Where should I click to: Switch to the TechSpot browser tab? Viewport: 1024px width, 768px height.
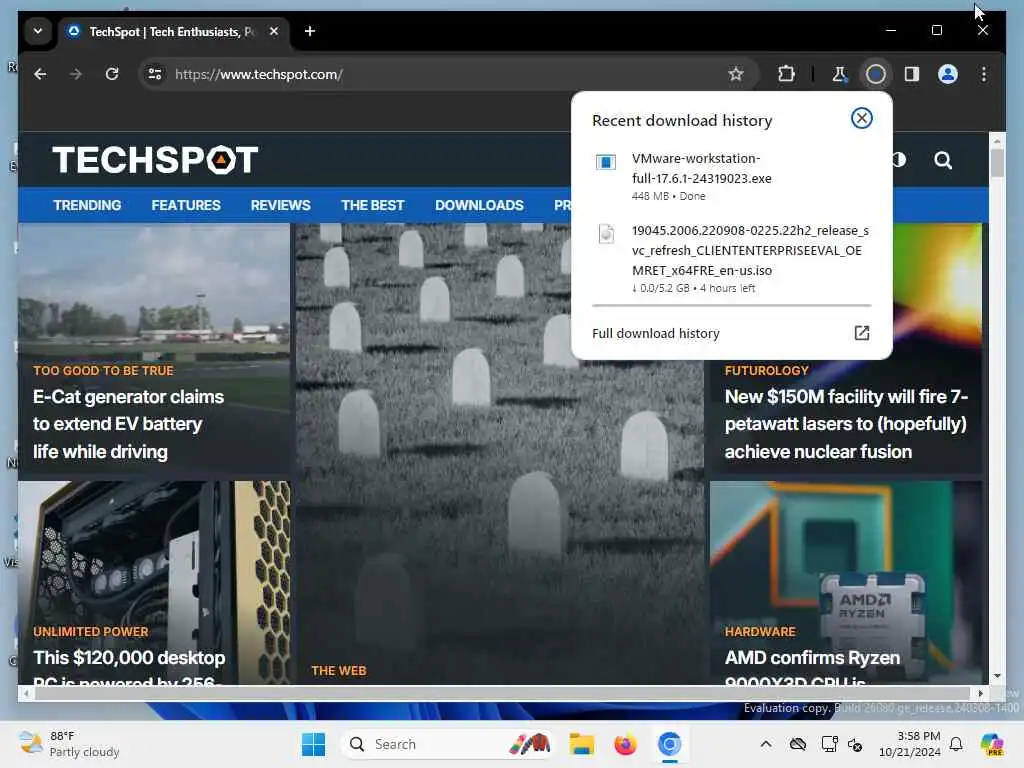pyautogui.click(x=173, y=31)
